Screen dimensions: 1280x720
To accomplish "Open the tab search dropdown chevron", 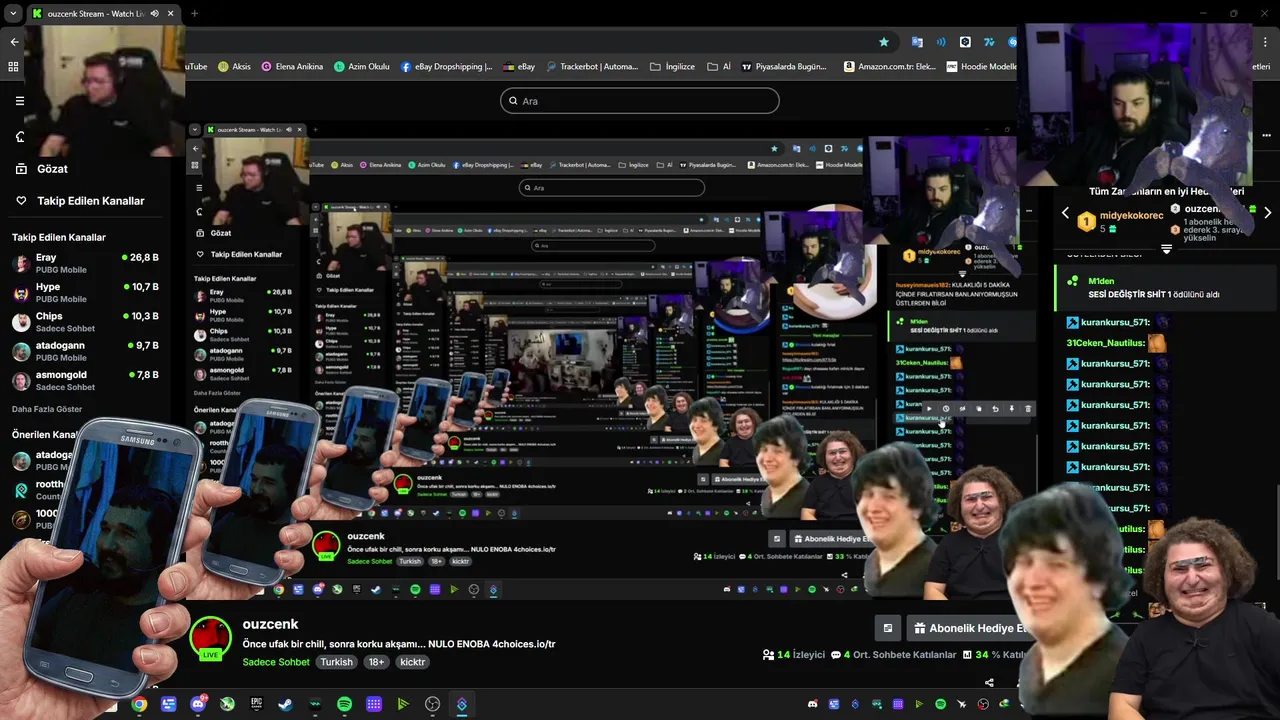I will (x=13, y=13).
